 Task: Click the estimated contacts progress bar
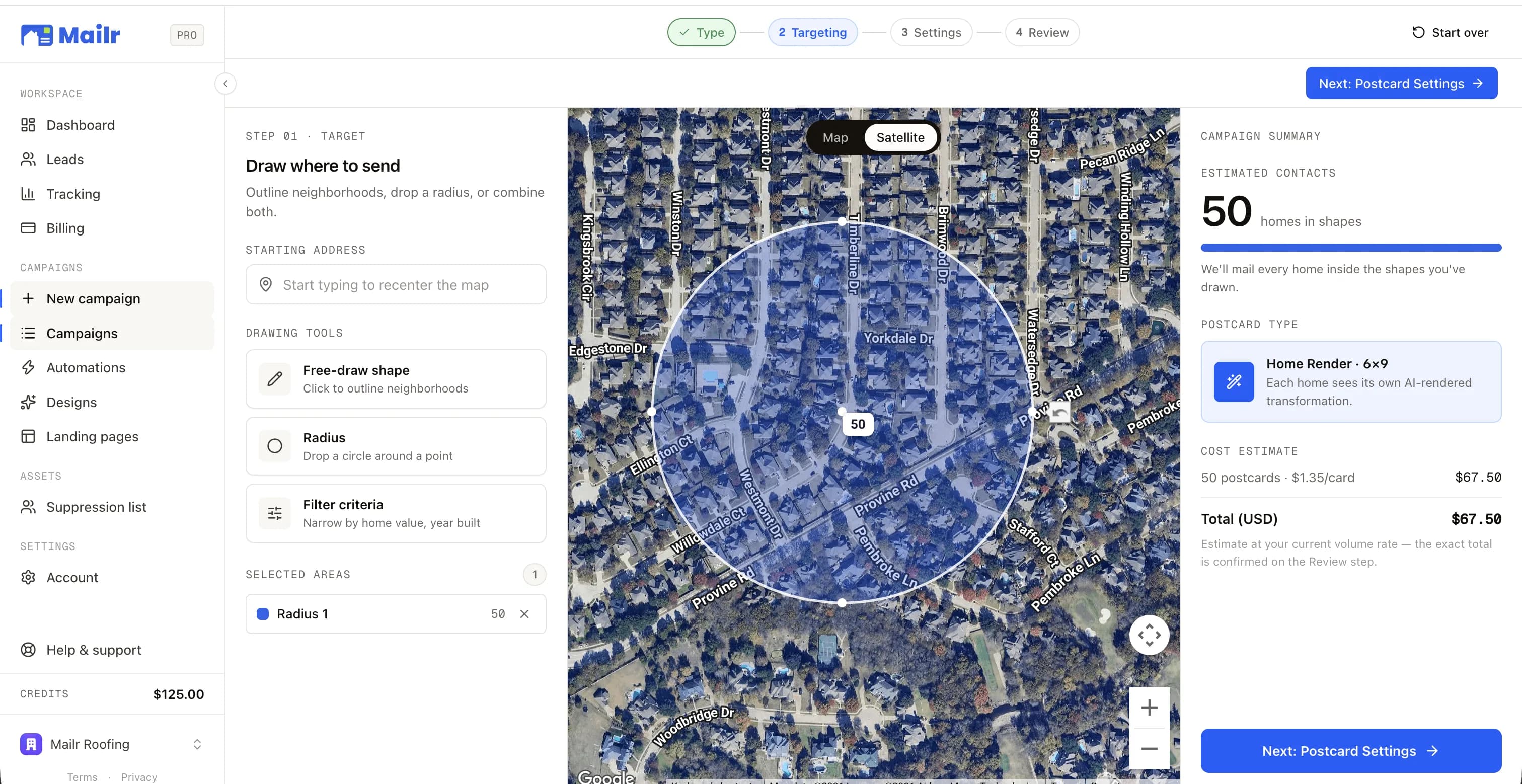pos(1351,248)
